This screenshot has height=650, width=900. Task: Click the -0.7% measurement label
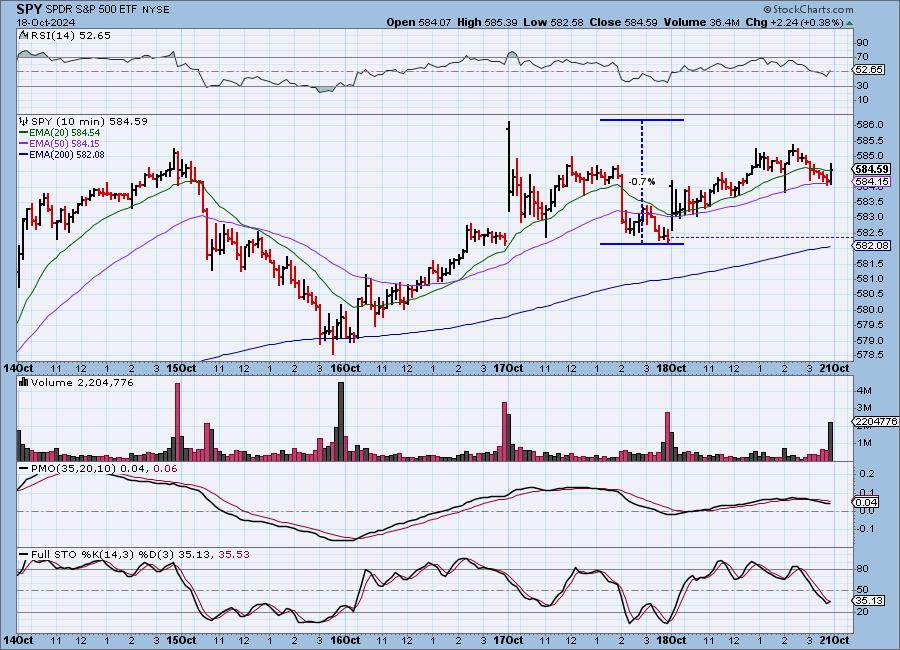pos(642,181)
